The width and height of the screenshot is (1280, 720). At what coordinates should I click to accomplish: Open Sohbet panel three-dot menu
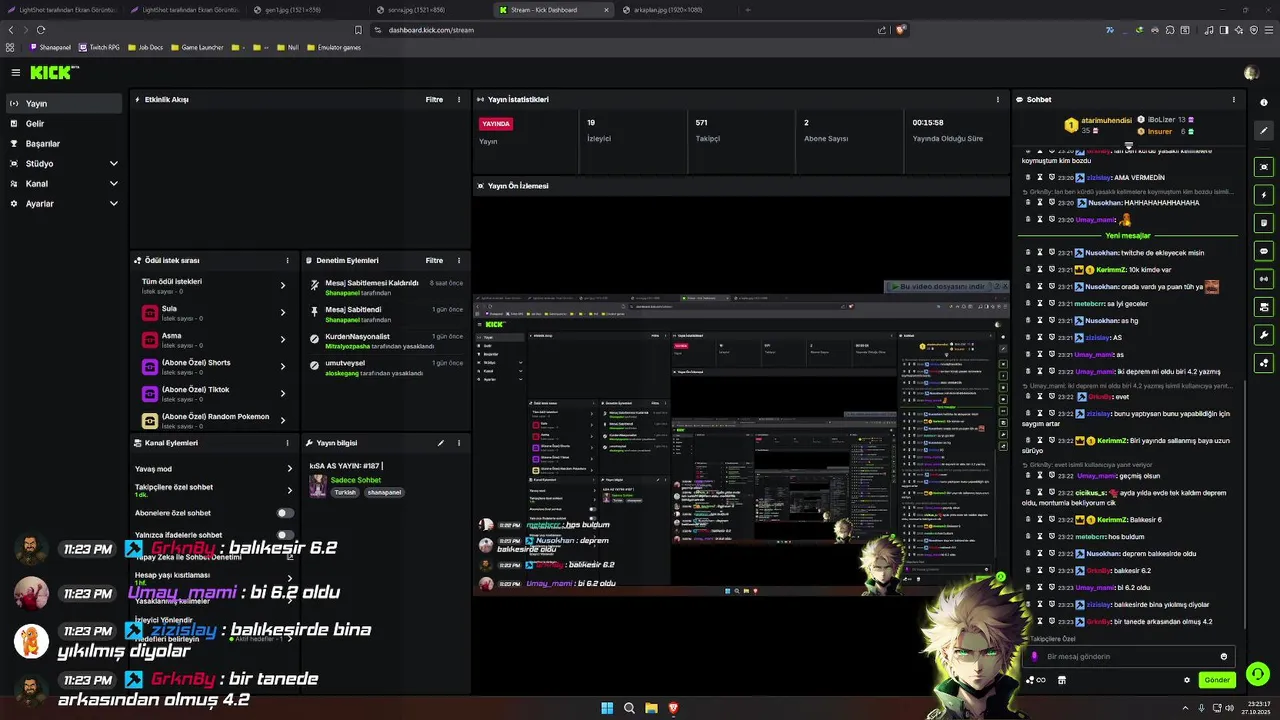(x=1233, y=100)
